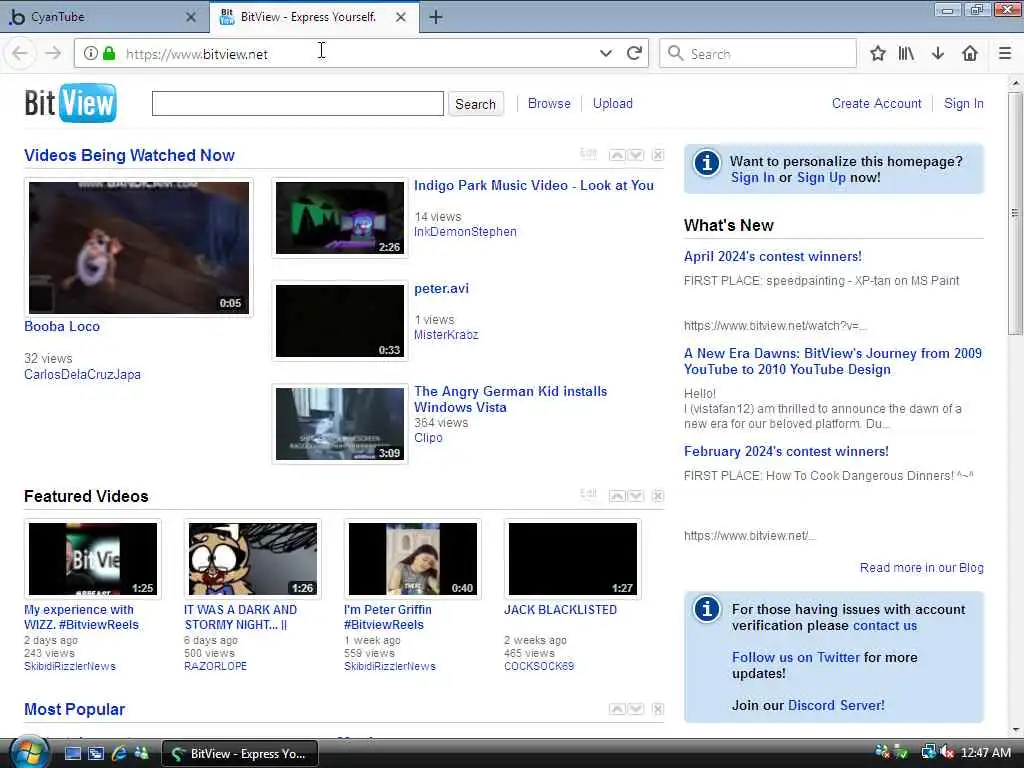Click Sign In in the header
Image resolution: width=1024 pixels, height=768 pixels.
click(x=963, y=103)
